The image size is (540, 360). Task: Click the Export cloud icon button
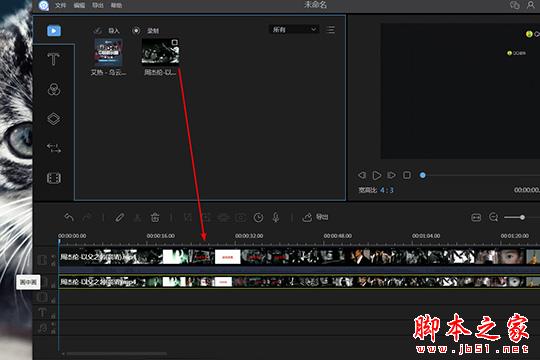coord(315,217)
